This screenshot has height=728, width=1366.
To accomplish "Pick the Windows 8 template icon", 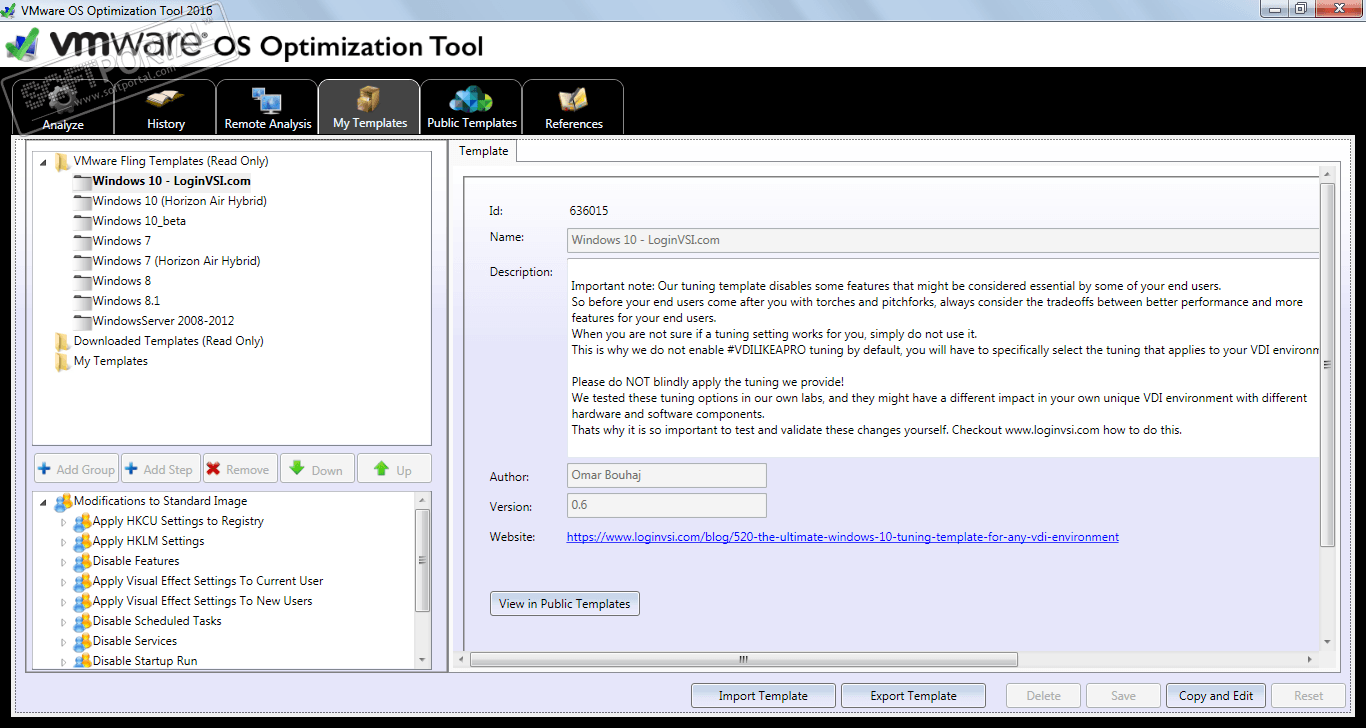I will 82,281.
